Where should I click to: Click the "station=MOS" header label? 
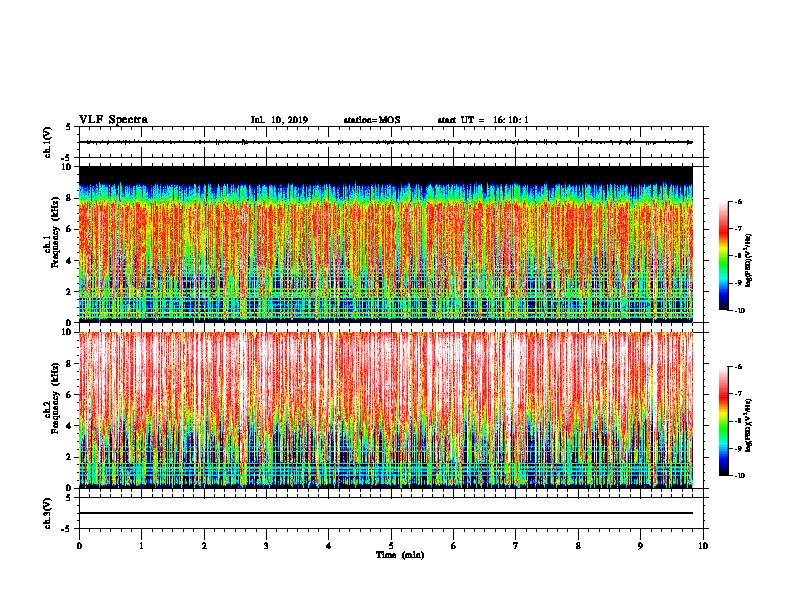pos(372,120)
